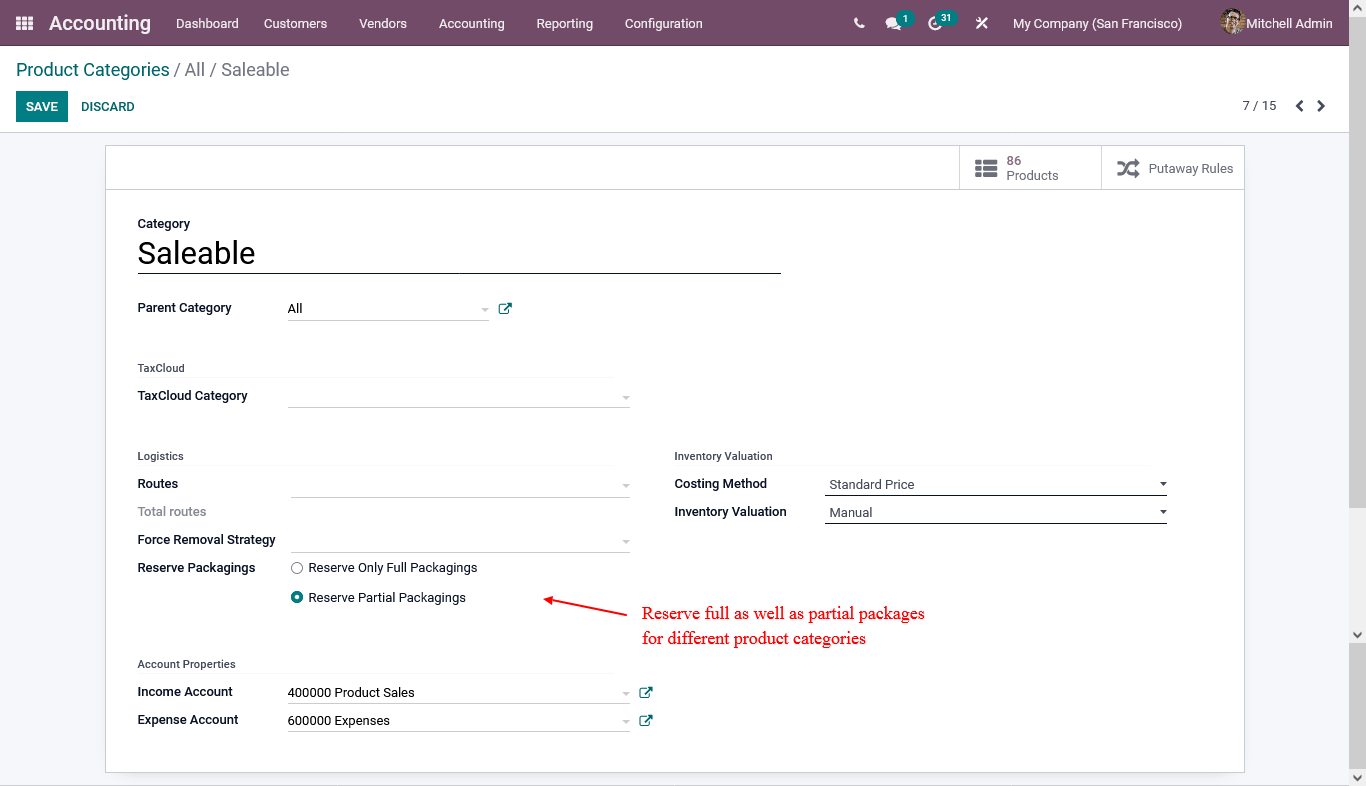
Task: Go to next record arrow
Action: point(1321,106)
